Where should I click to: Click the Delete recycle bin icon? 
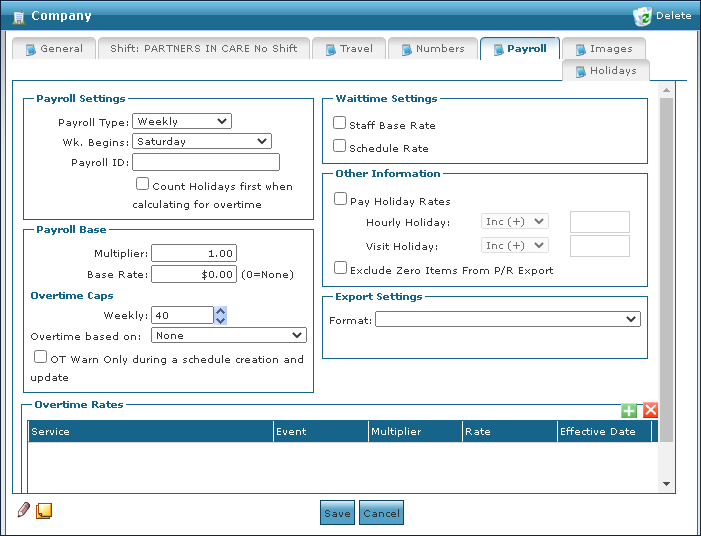click(642, 16)
